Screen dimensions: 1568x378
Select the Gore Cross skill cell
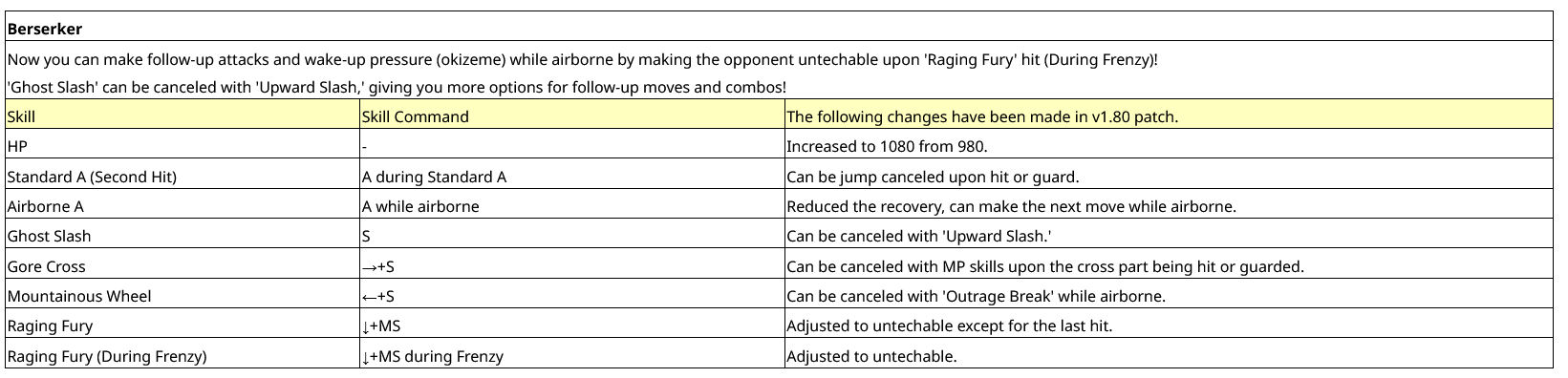pyautogui.click(x=183, y=266)
